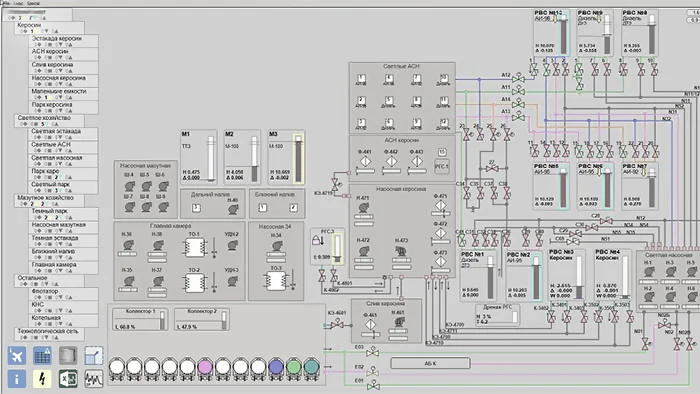Click valve Е03
The width and height of the screenshot is (700, 394).
coord(372,353)
